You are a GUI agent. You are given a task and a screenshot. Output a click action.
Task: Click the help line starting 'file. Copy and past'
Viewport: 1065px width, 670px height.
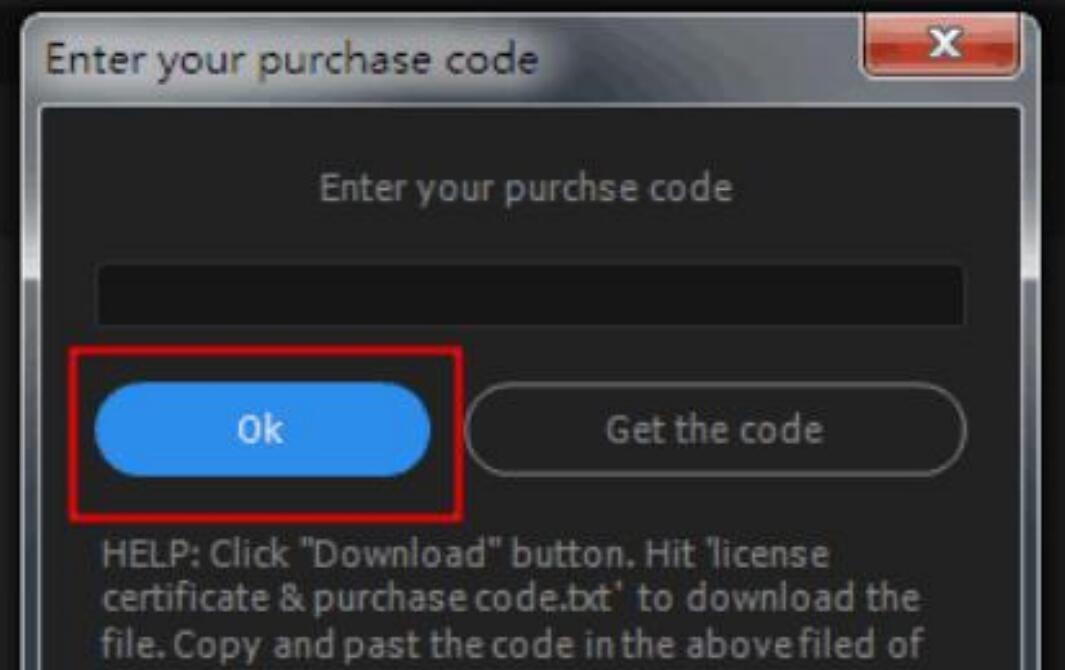click(x=512, y=644)
